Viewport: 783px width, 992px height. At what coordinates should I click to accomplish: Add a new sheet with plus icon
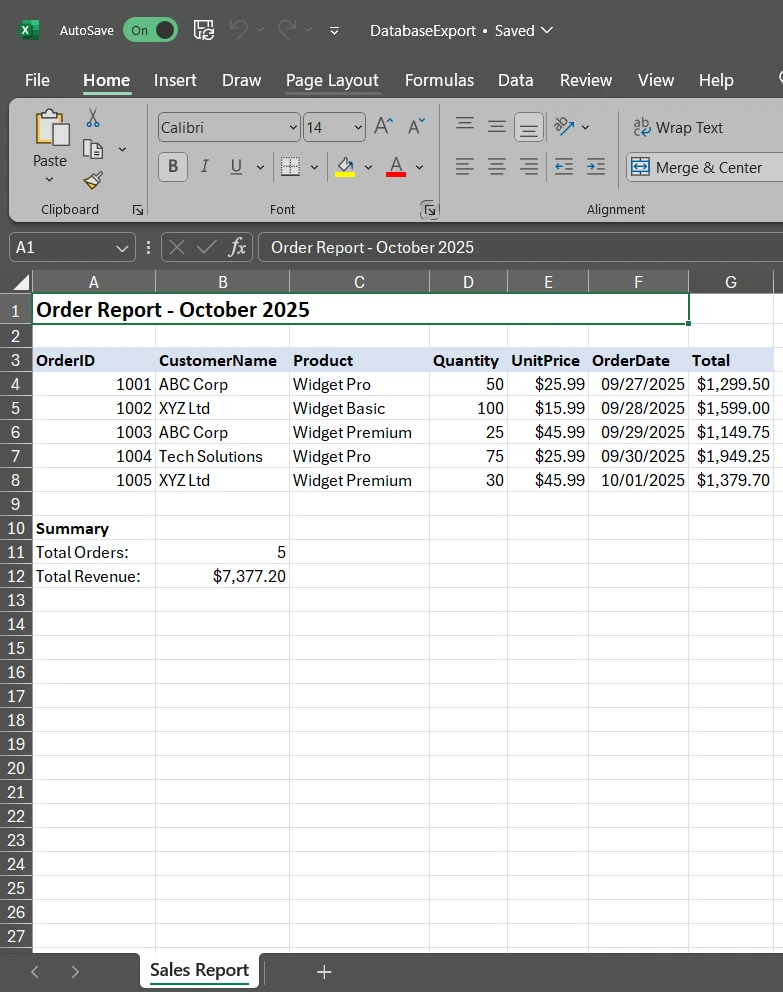point(324,971)
